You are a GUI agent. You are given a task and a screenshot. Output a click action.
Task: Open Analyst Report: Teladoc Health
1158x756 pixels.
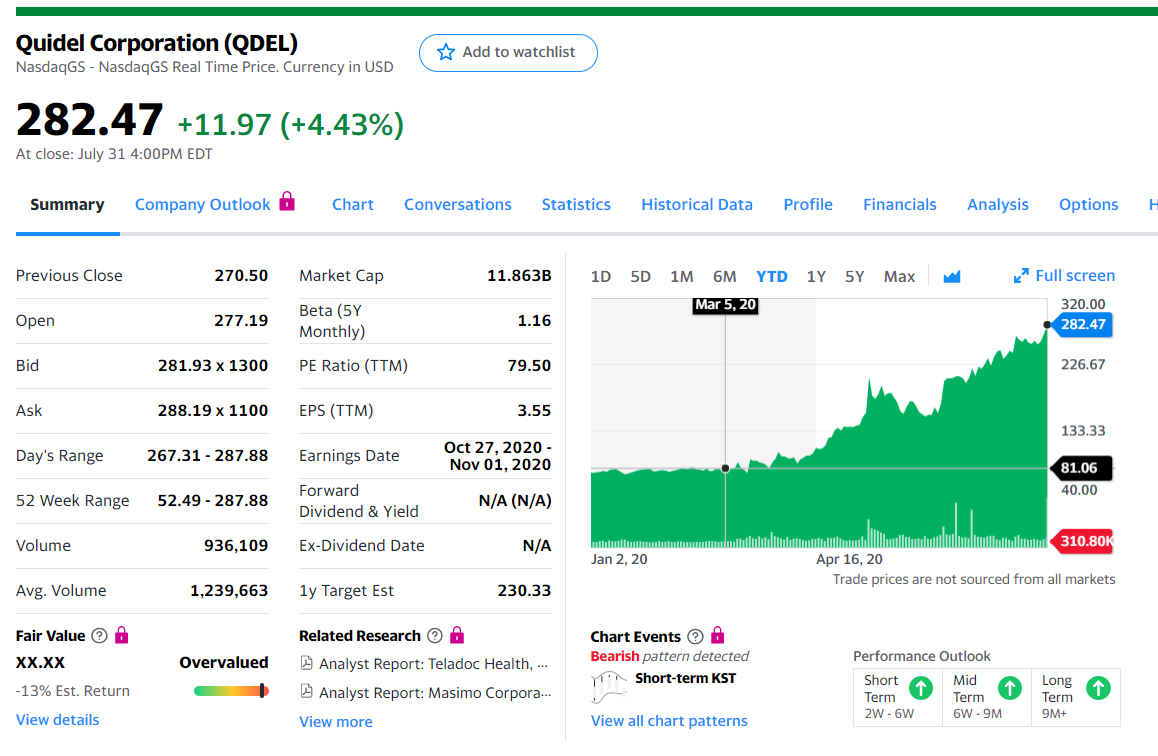click(x=433, y=664)
